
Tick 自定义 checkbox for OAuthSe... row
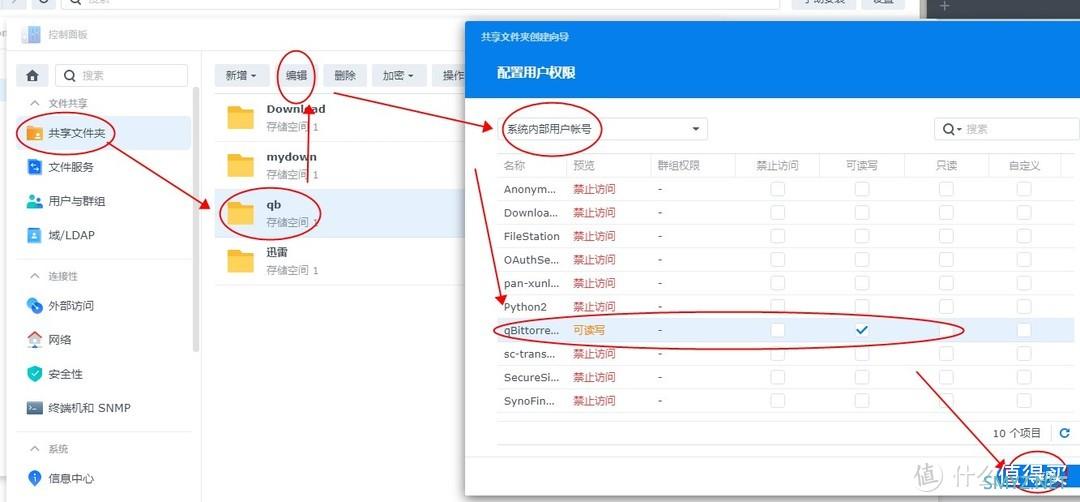point(1024,260)
